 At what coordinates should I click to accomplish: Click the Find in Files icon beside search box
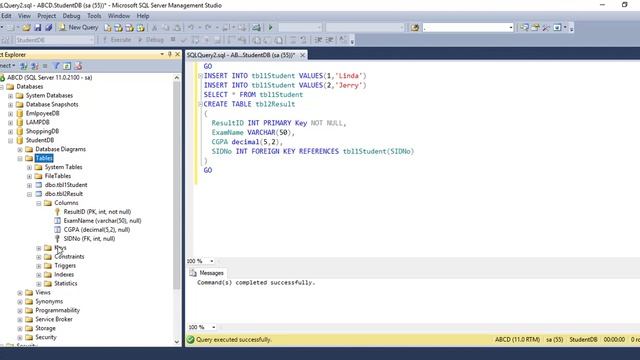[x=415, y=28]
